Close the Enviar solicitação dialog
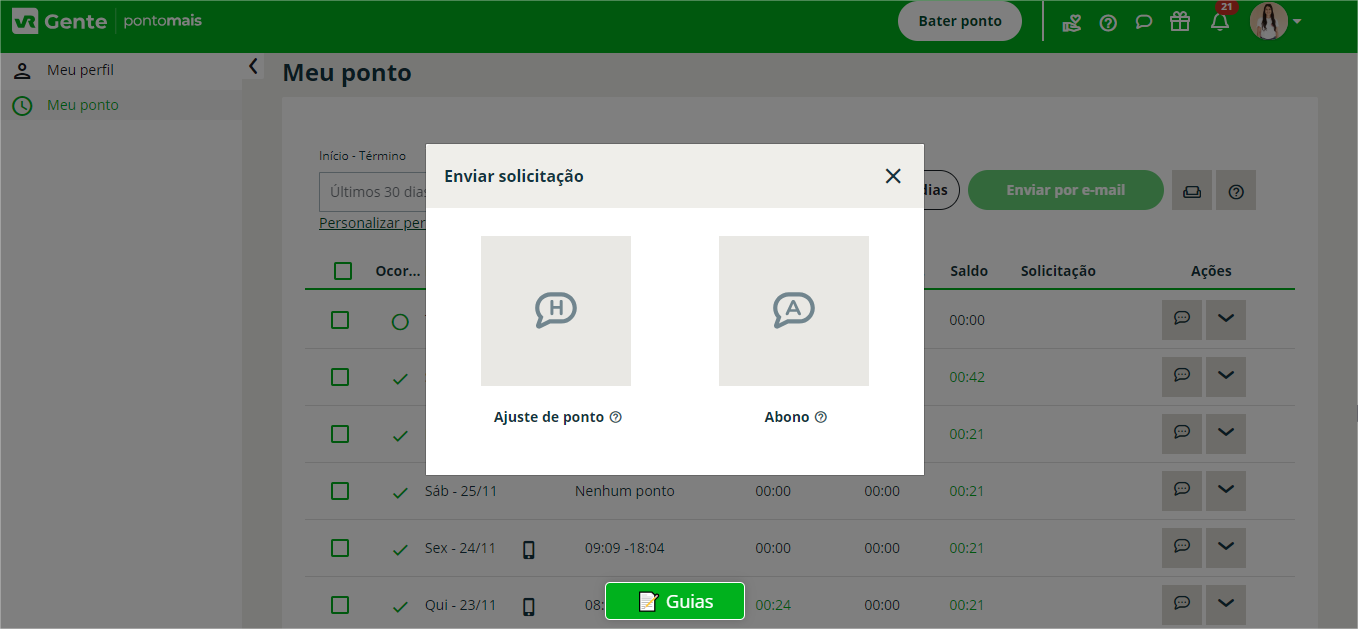The height and width of the screenshot is (629, 1358). coord(893,176)
